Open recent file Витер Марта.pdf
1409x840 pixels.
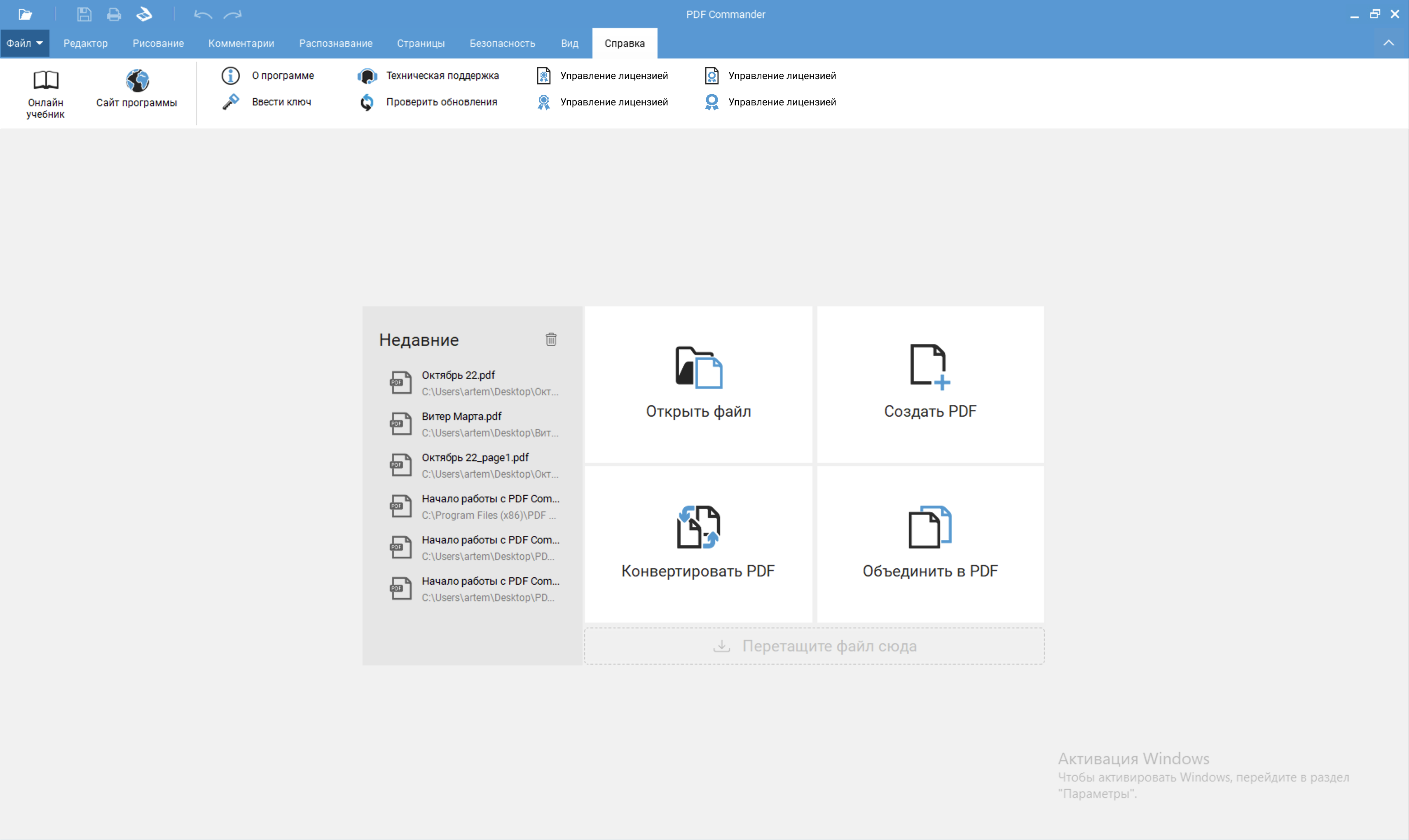point(475,424)
